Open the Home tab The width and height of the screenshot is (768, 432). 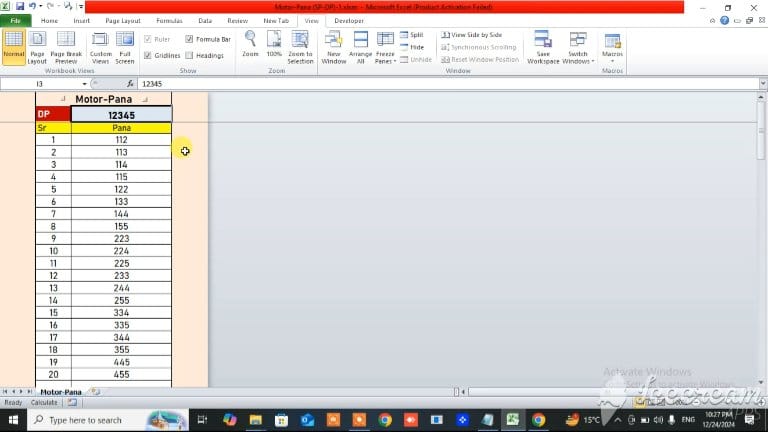tap(49, 21)
